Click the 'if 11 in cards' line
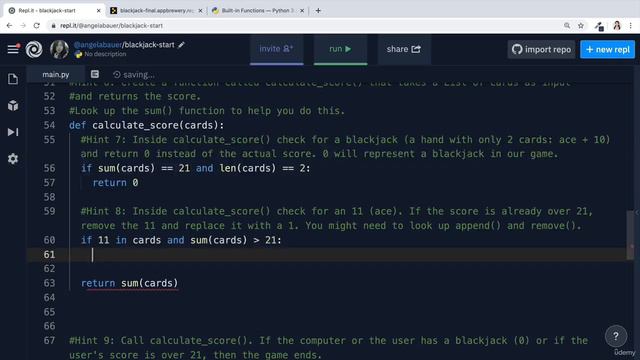The image size is (640, 360). tap(181, 240)
